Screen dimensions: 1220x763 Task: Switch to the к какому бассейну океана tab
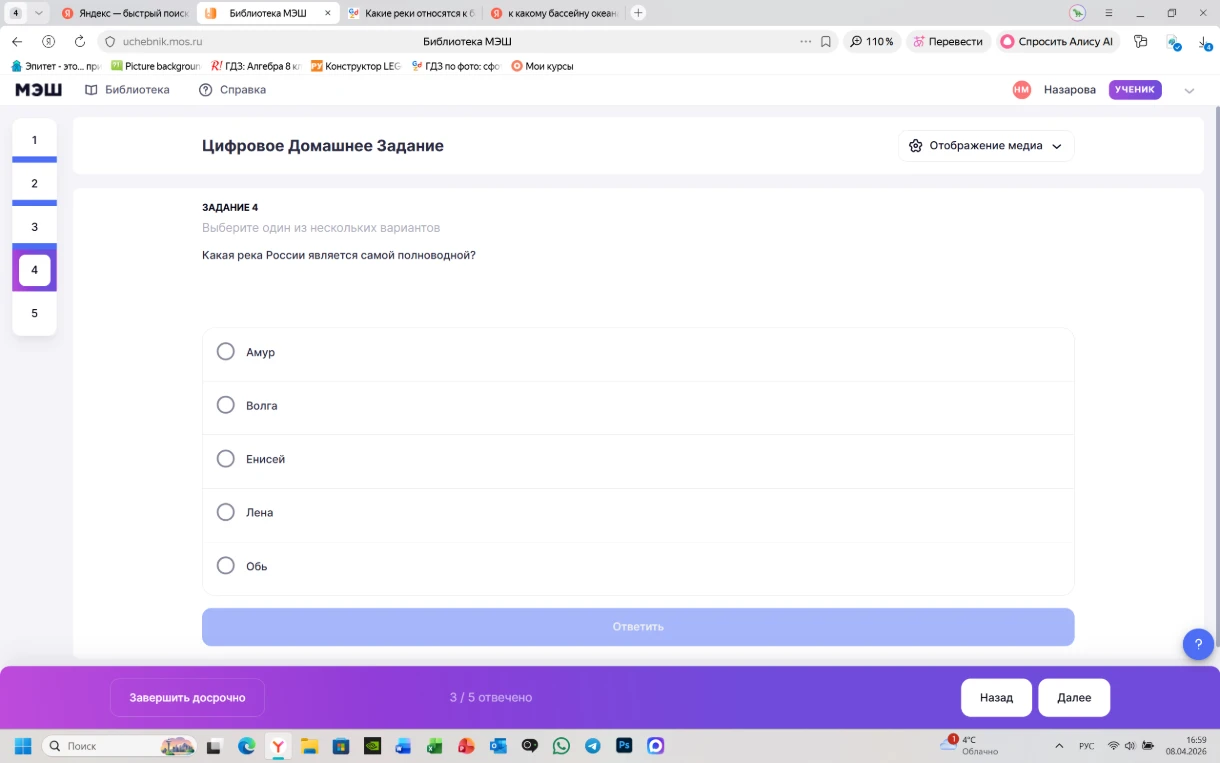pyautogui.click(x=555, y=13)
